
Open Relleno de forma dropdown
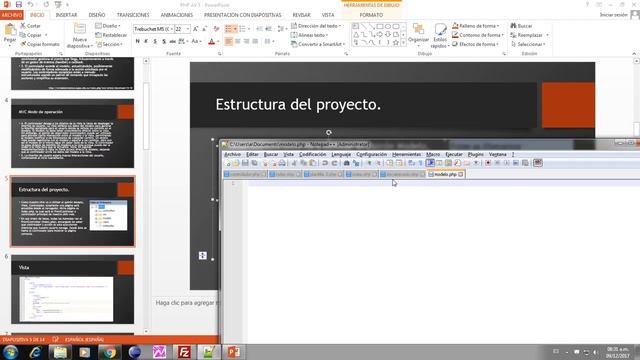[x=476, y=26]
